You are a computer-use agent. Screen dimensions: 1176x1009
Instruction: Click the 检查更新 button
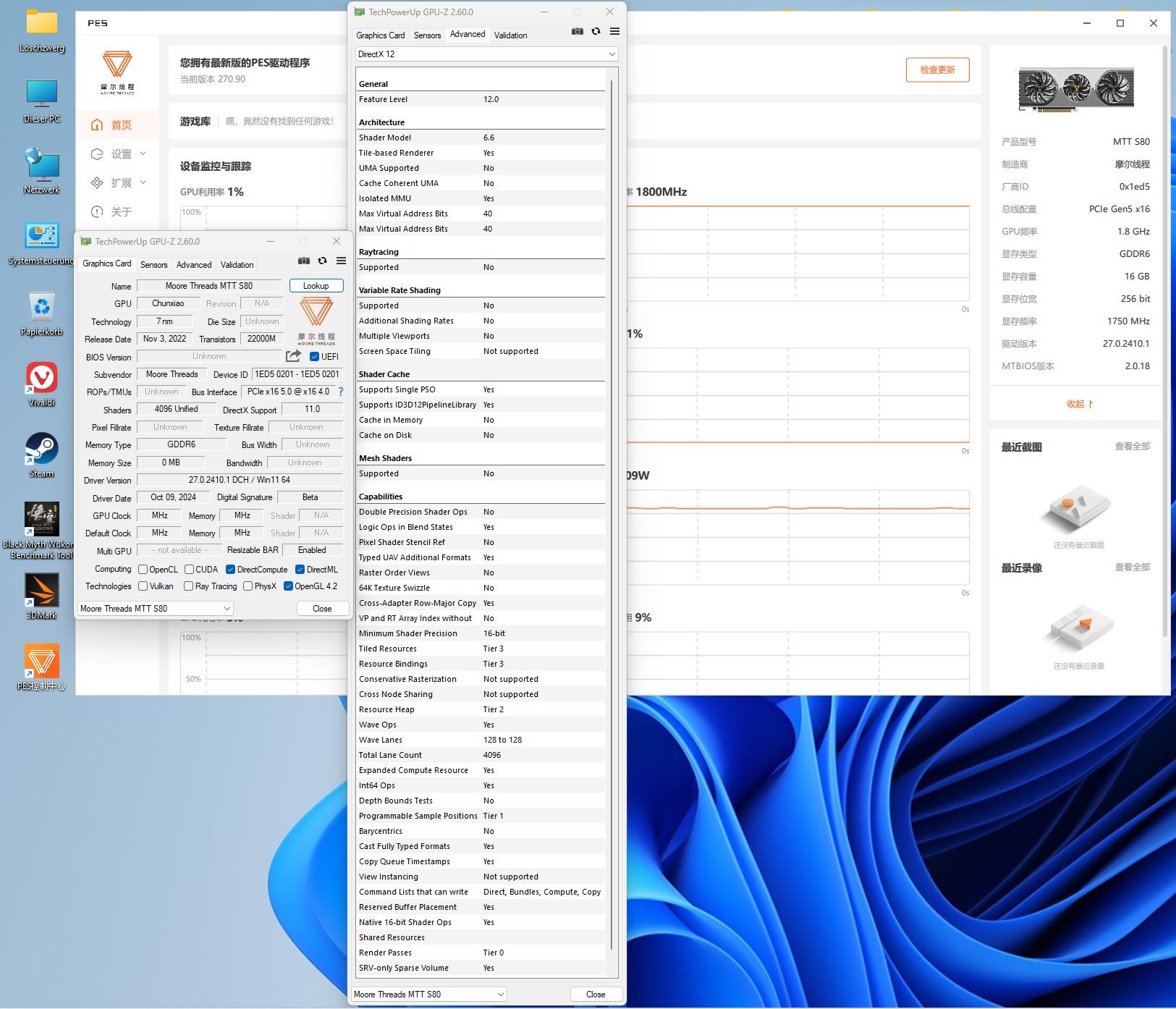(937, 70)
